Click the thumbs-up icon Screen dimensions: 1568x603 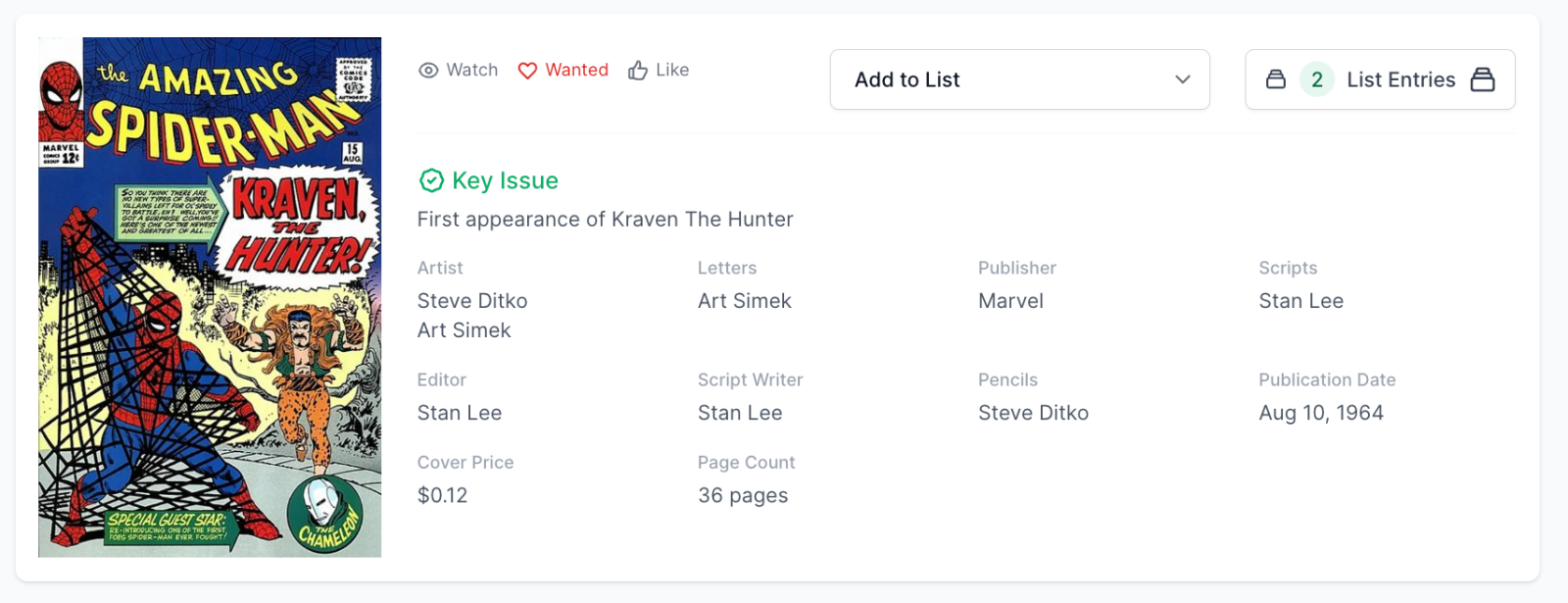point(638,71)
